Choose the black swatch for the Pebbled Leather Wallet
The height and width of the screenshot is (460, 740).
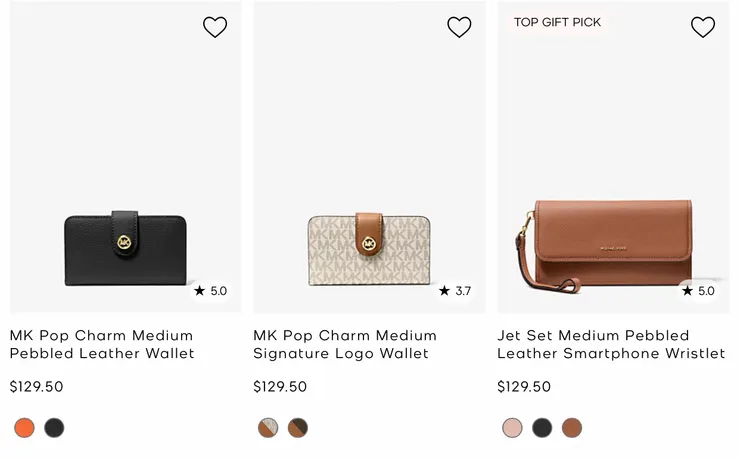54,428
